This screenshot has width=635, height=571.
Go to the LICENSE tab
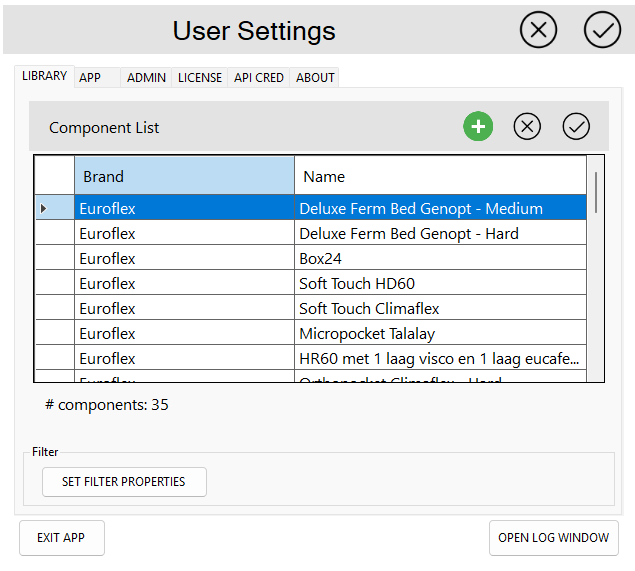click(200, 77)
